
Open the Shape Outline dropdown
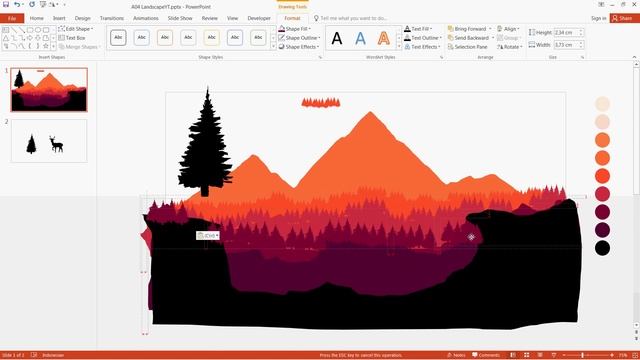[299, 38]
